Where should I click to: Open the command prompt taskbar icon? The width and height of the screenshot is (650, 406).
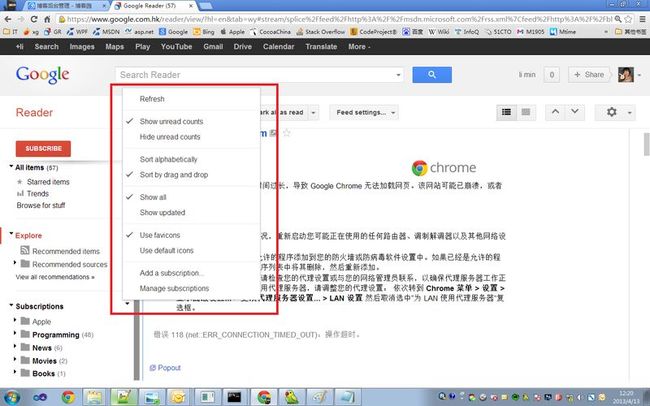[x=235, y=397]
